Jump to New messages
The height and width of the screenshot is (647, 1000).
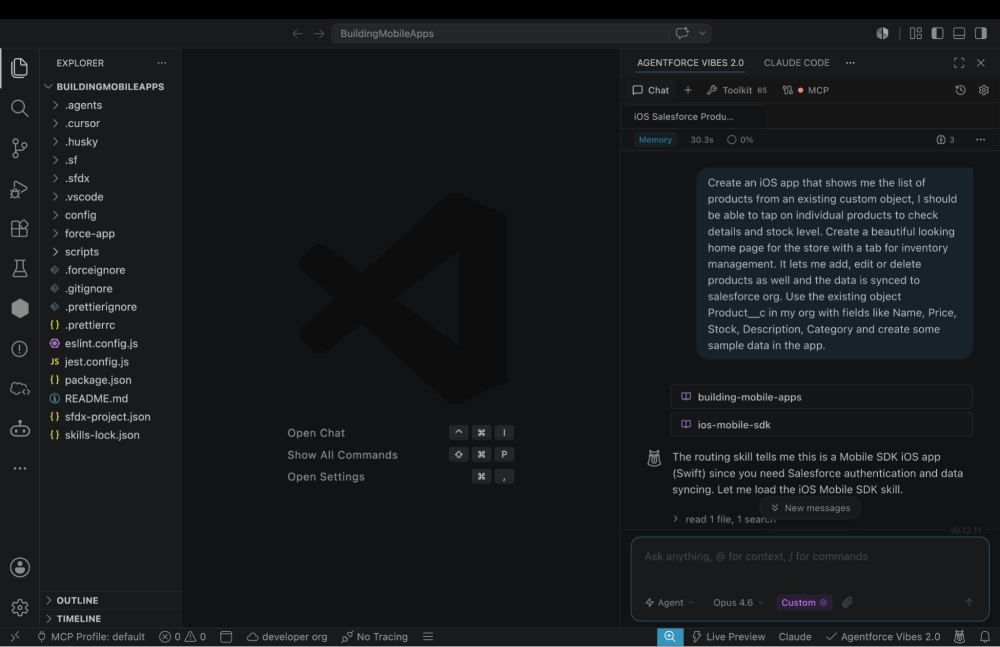pyautogui.click(x=810, y=508)
